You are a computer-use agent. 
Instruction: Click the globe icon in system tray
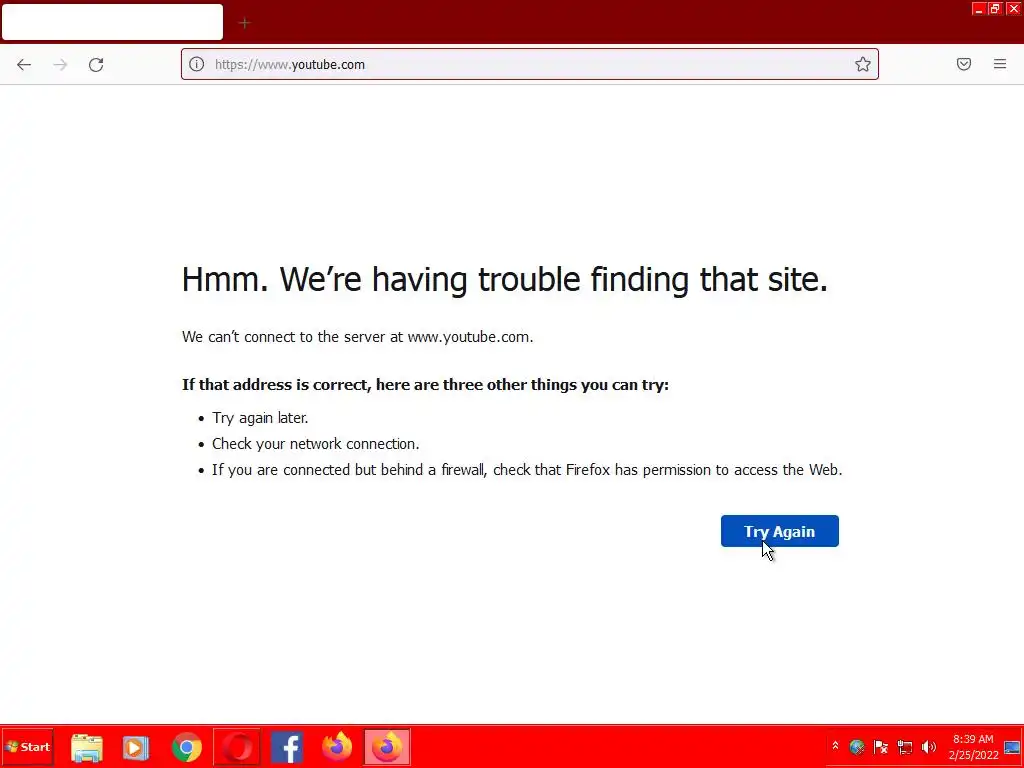pos(857,746)
